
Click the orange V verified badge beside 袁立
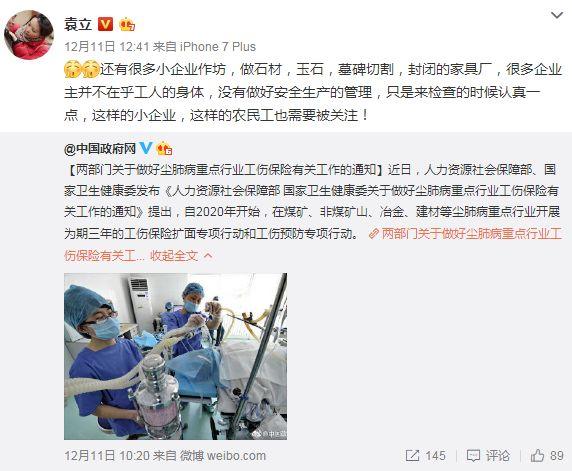click(105, 24)
